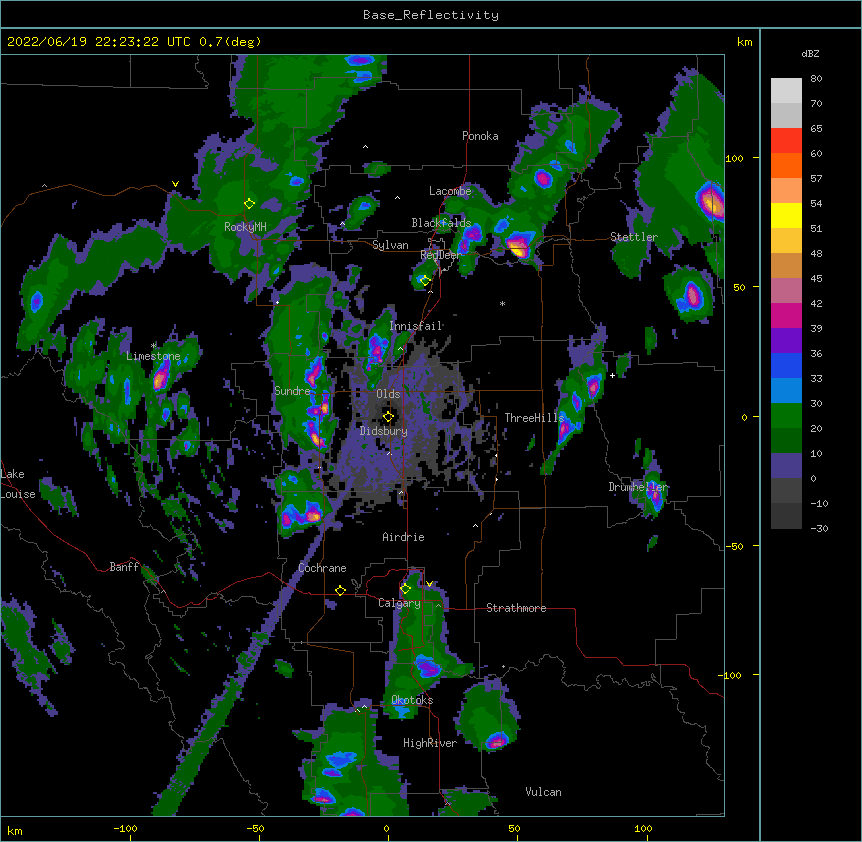Click the Banff label
Screen dimensions: 862x842
click(x=124, y=567)
